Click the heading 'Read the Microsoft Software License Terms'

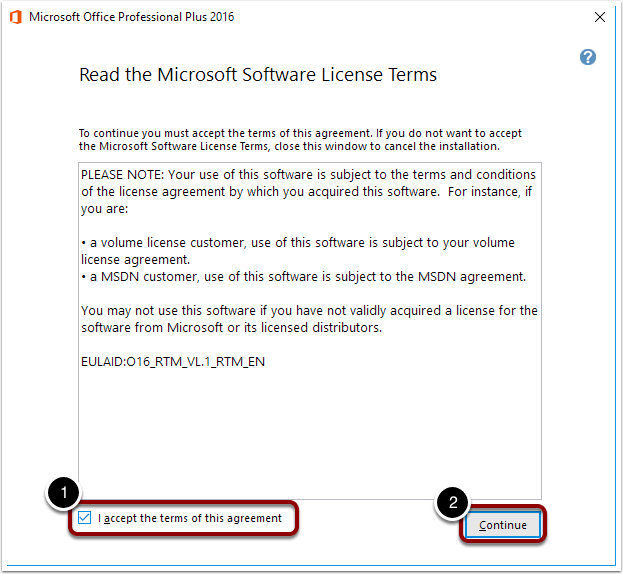pyautogui.click(x=258, y=75)
